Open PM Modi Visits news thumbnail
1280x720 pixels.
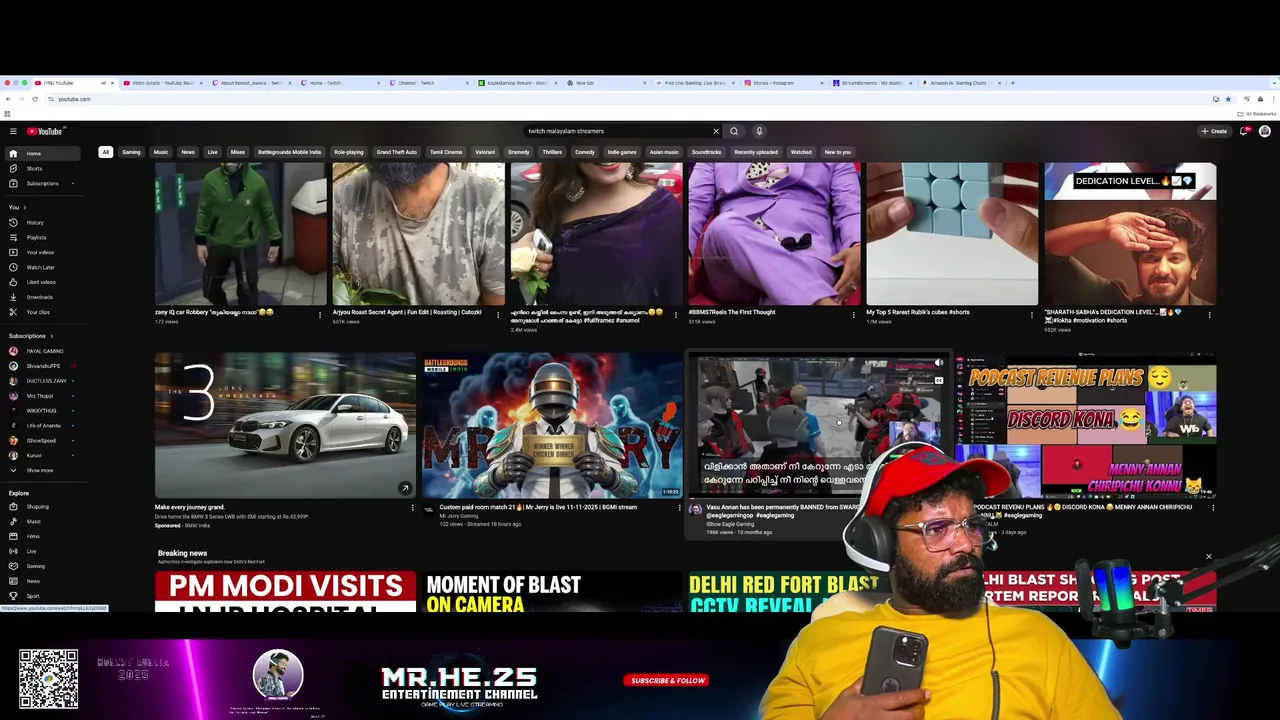coord(285,591)
